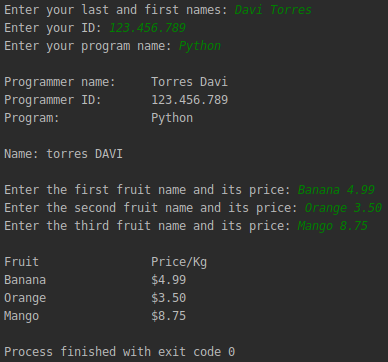Click the 'Programmer ID:' label line
388x362 pixels.
pos(53,100)
